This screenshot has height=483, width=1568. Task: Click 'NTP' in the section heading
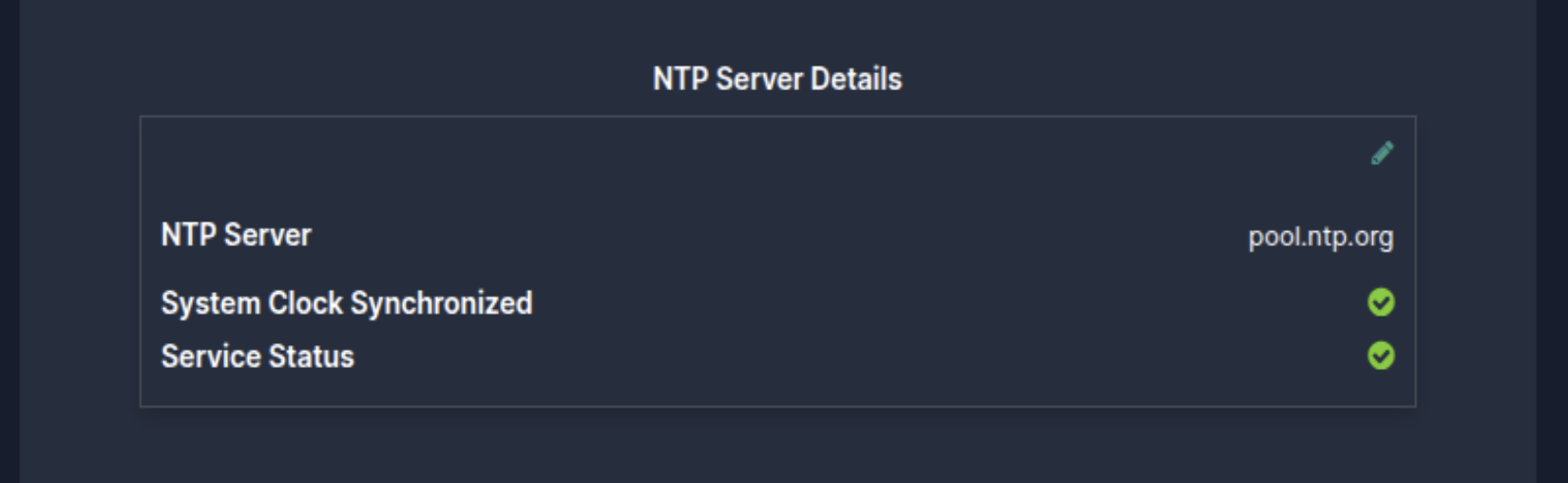680,79
